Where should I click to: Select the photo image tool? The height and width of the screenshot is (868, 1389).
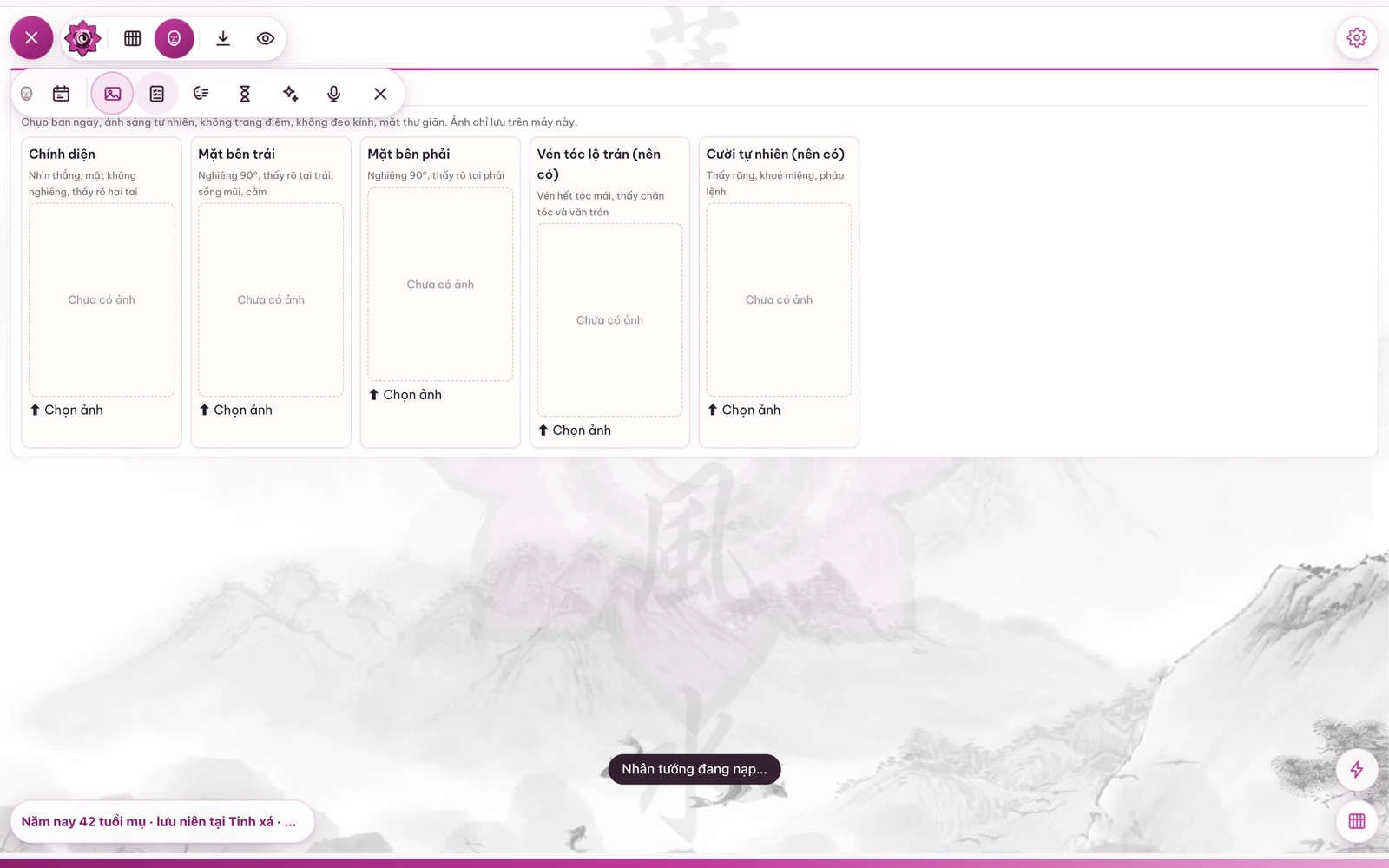[113, 94]
